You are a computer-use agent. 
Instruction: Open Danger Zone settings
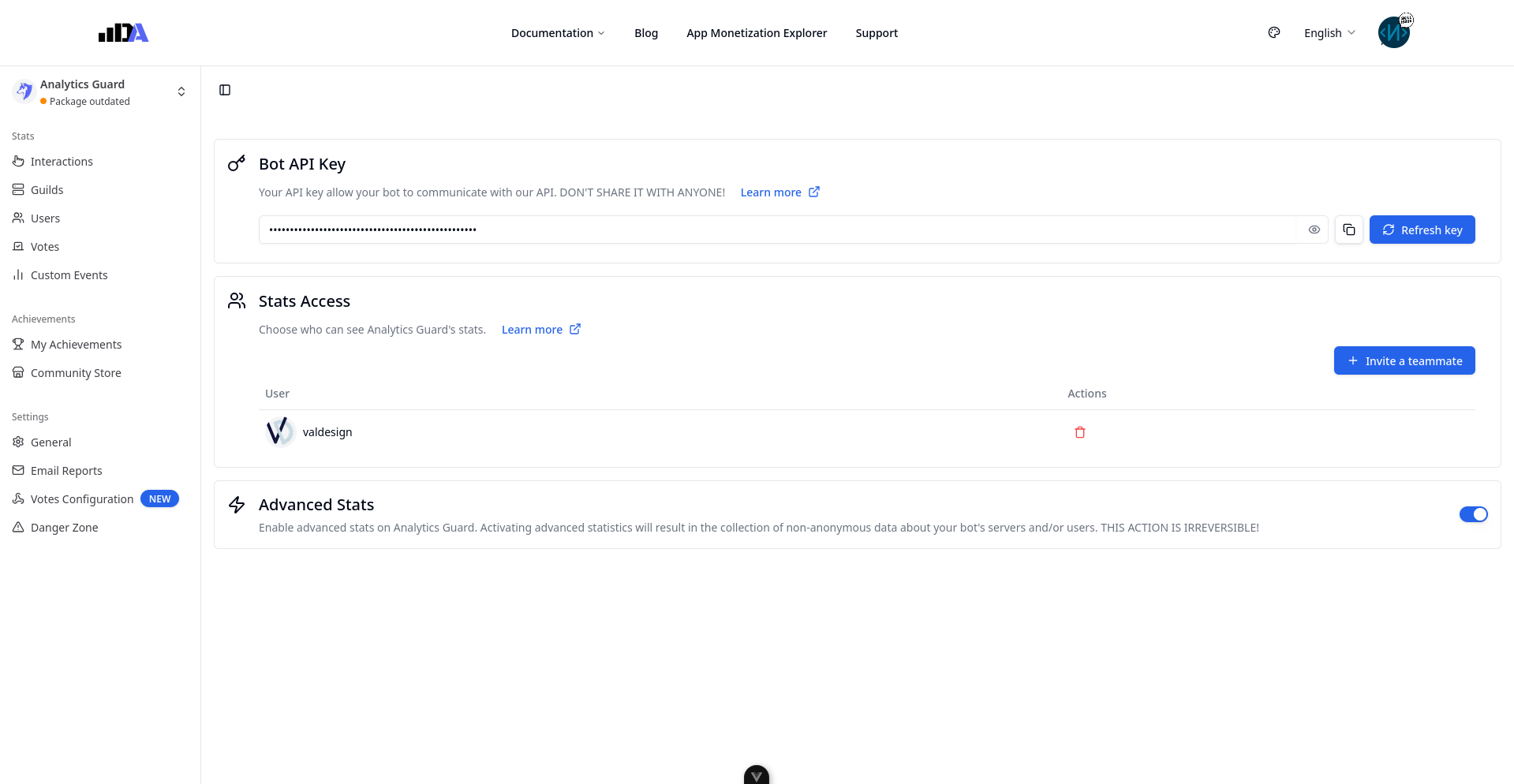pyautogui.click(x=64, y=528)
